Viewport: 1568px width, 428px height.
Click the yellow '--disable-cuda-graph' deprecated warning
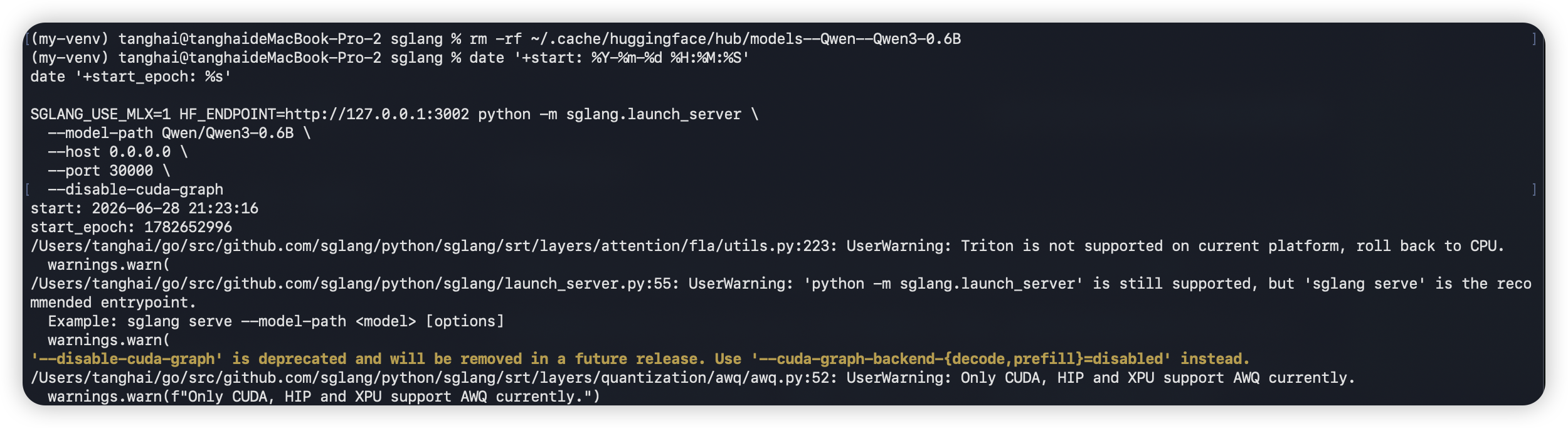640,359
